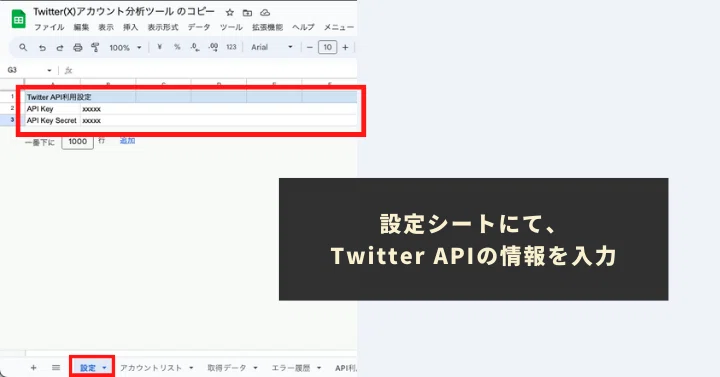Click the 1000 rows input field
The height and width of the screenshot is (377, 720).
coord(78,142)
